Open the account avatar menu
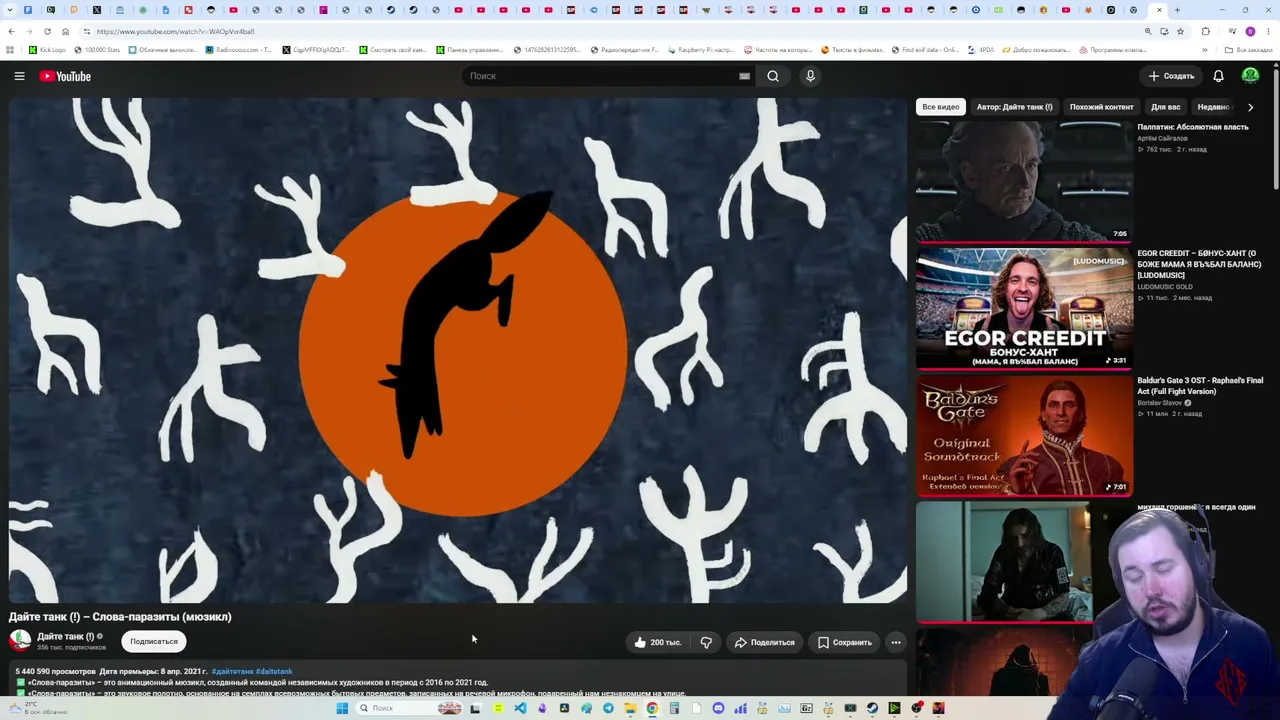This screenshot has height=720, width=1280. coord(1250,76)
